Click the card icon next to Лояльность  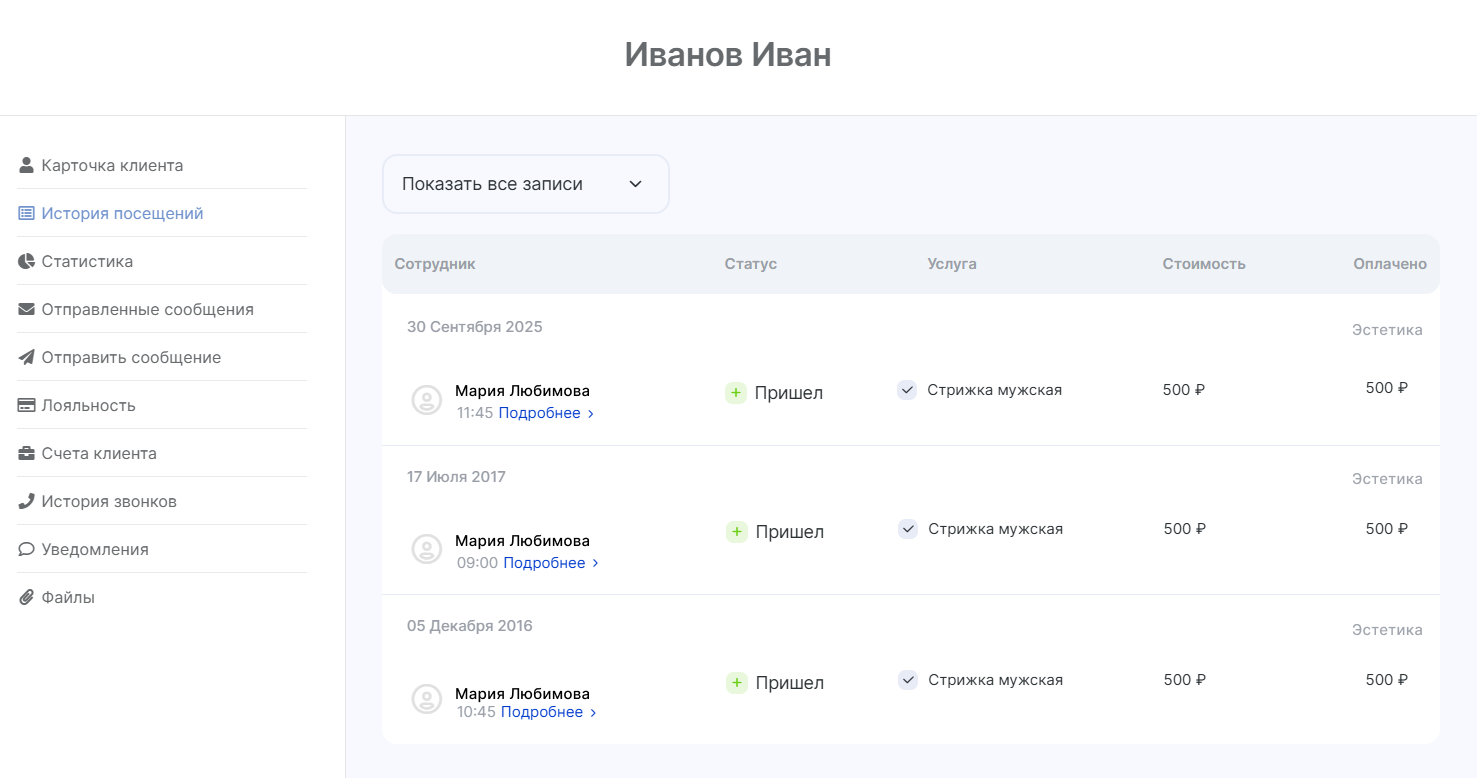pos(26,405)
